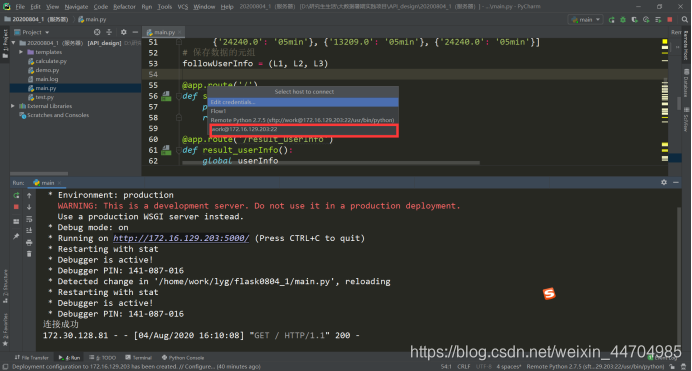
Task: Expand External Libraries node
Action: pos(13,106)
